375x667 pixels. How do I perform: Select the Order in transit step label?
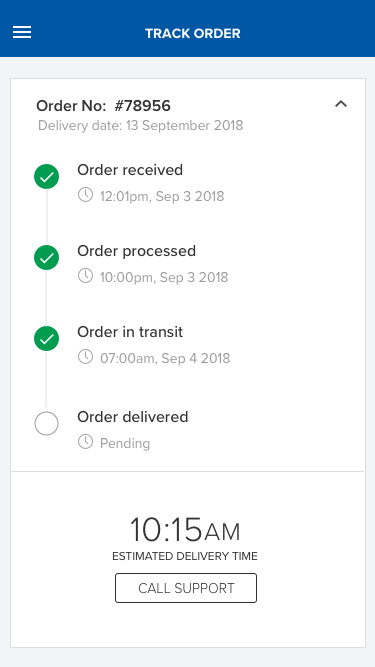(130, 332)
